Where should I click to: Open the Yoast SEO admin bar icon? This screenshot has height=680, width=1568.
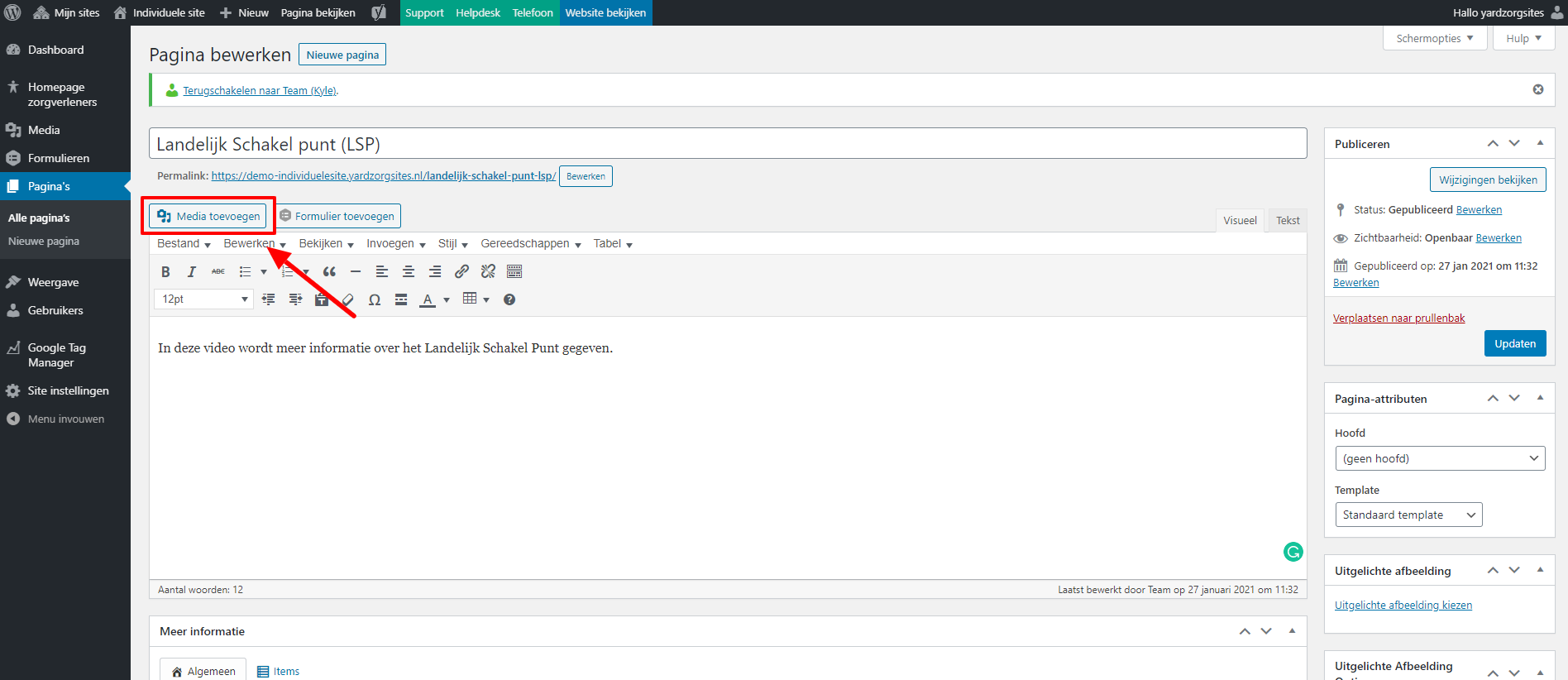379,12
